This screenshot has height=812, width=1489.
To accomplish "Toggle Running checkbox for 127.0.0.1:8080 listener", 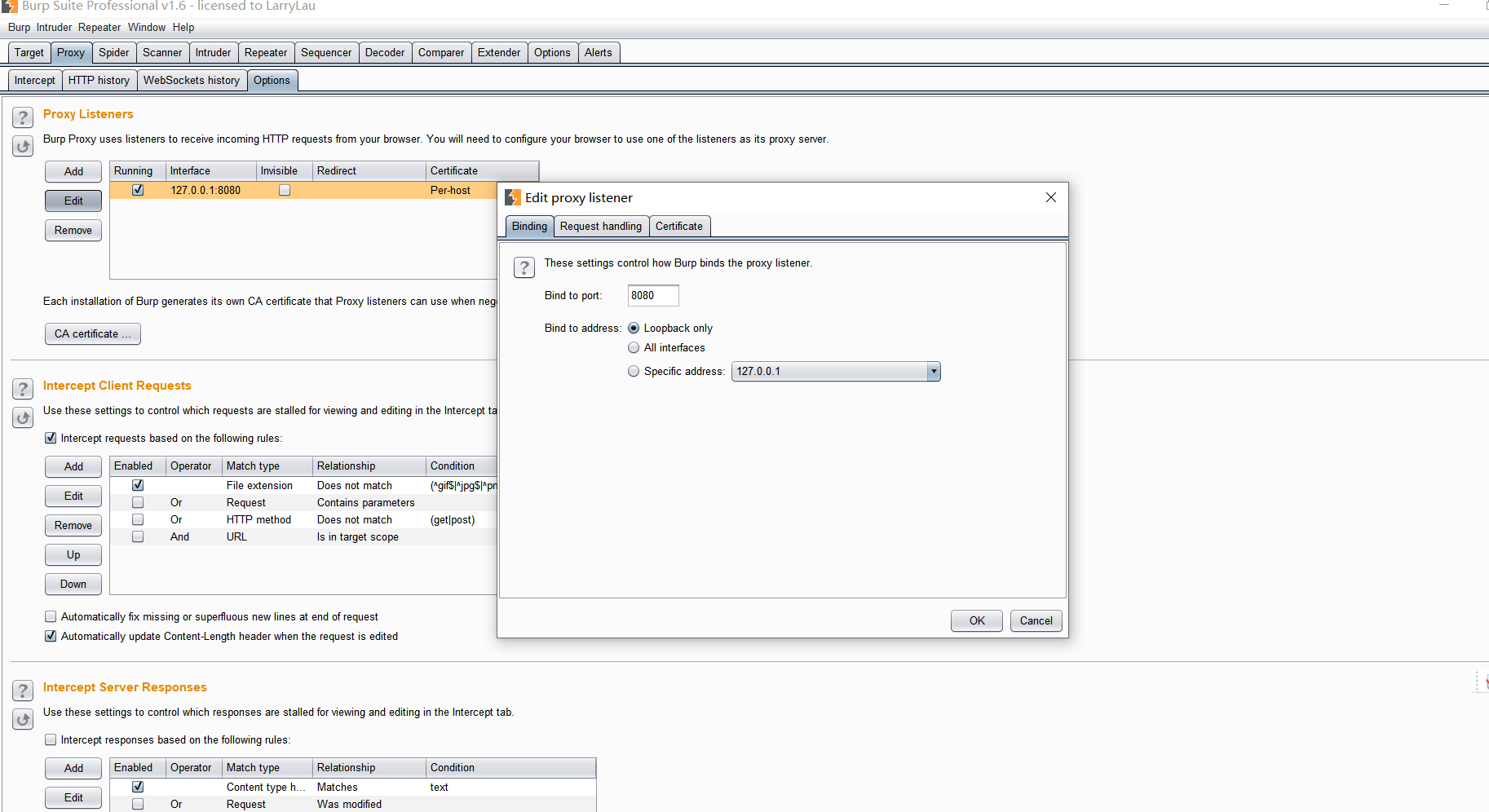I will [x=138, y=190].
